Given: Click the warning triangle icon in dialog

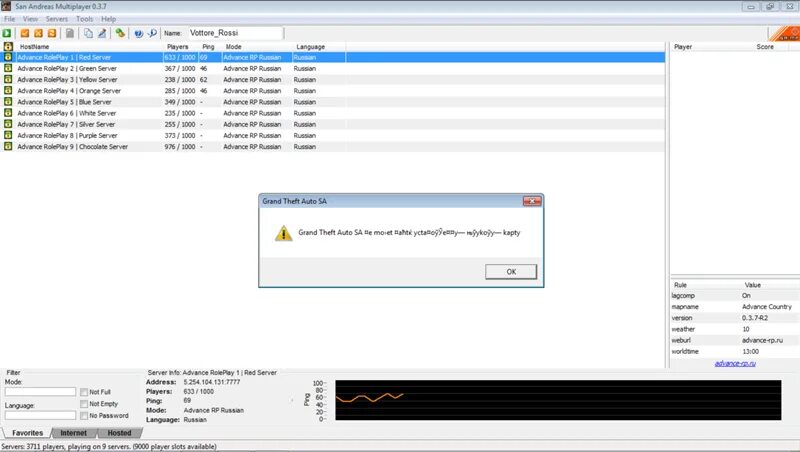Looking at the screenshot, I should tap(284, 233).
